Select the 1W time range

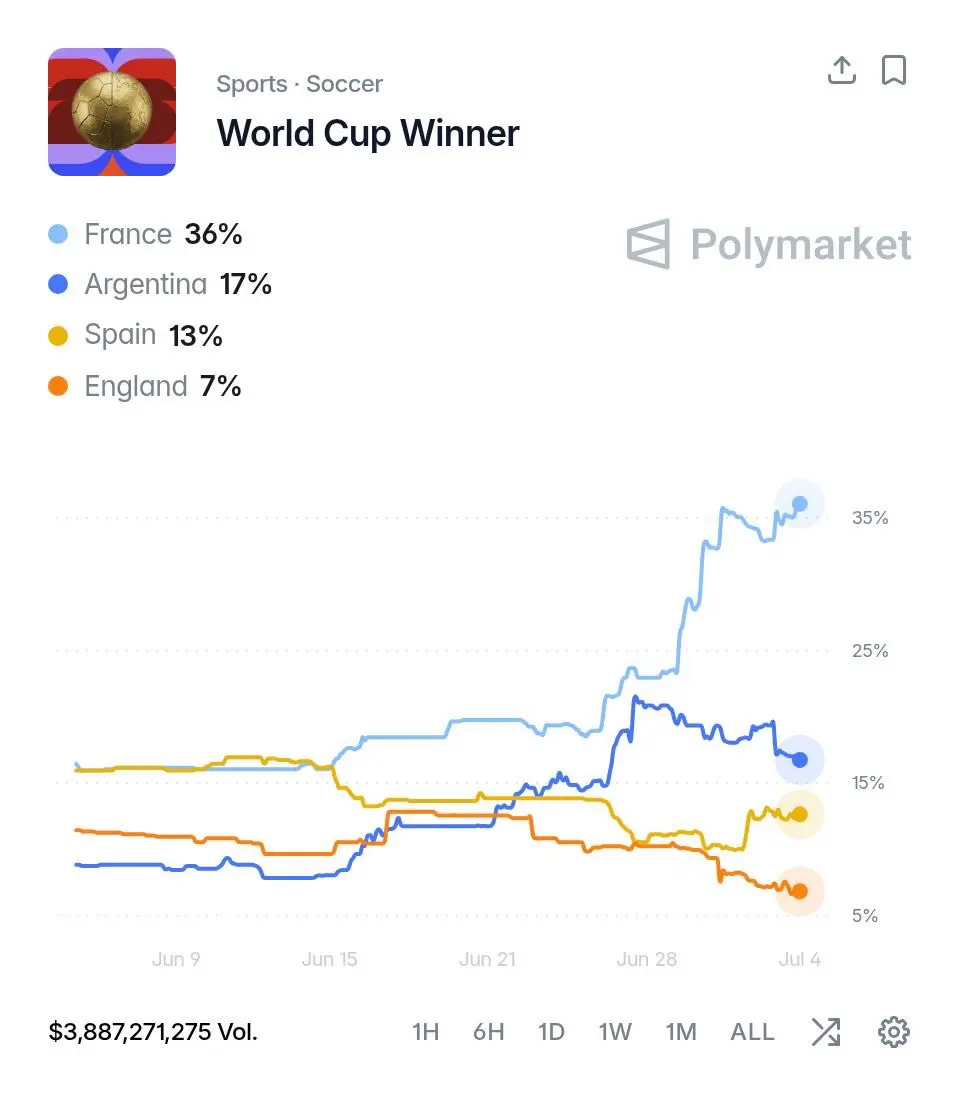615,1031
